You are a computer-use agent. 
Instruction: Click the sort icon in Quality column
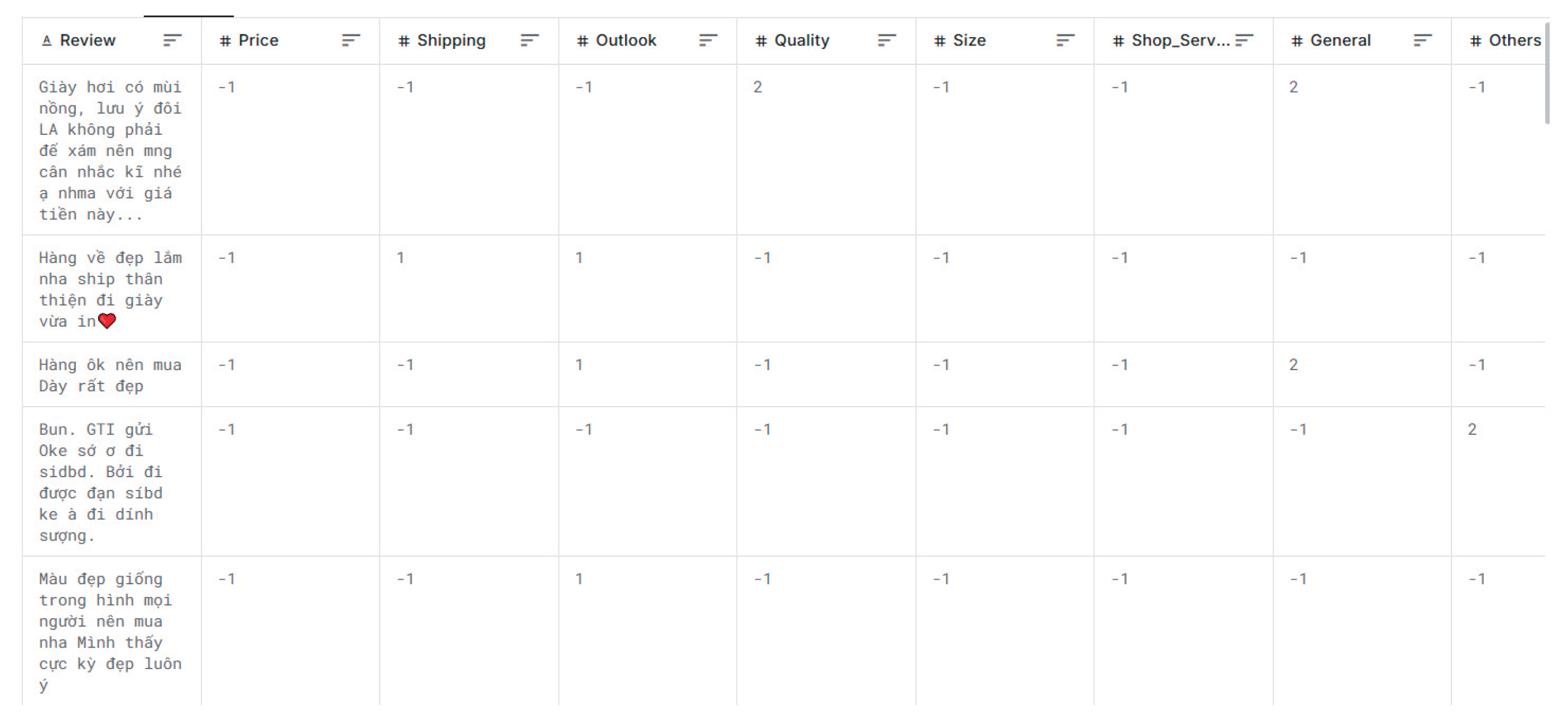tap(887, 40)
